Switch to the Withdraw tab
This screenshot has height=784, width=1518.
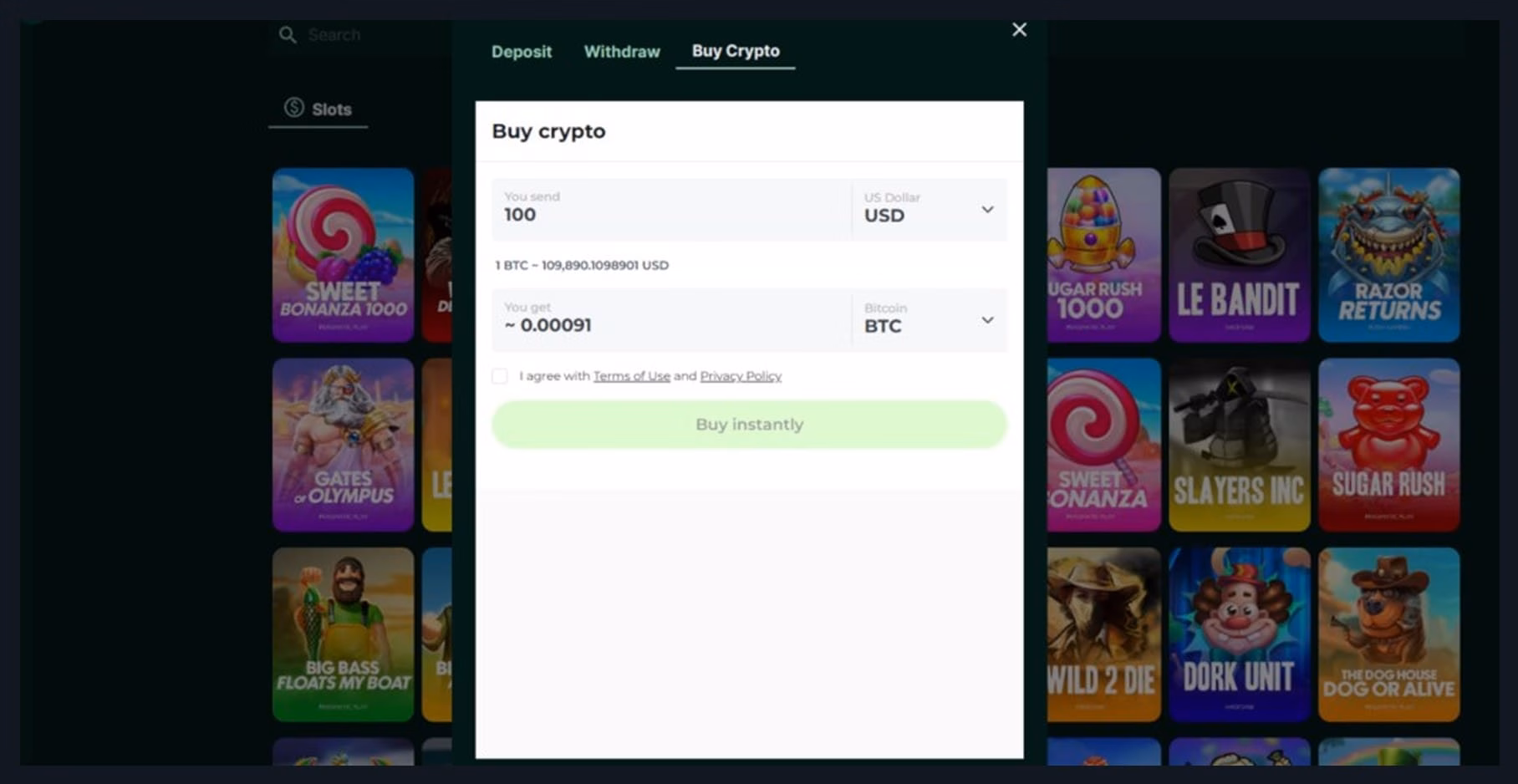point(622,52)
